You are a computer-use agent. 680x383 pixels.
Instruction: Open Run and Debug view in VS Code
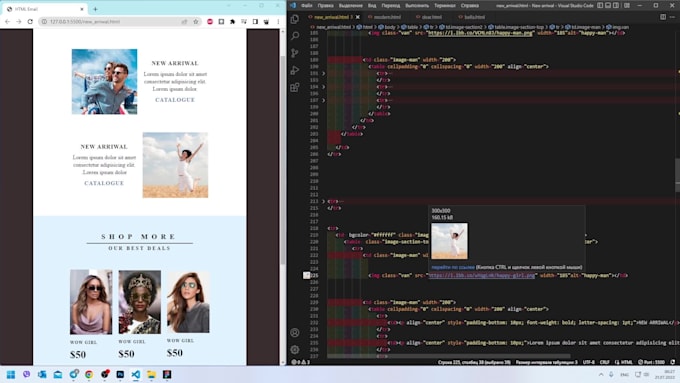click(295, 70)
